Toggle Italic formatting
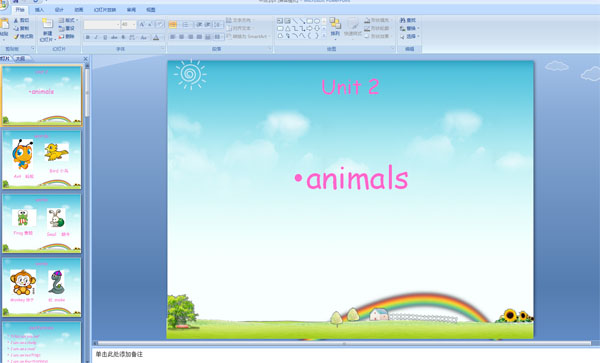Viewport: 600px width, 363px height. pos(96,37)
